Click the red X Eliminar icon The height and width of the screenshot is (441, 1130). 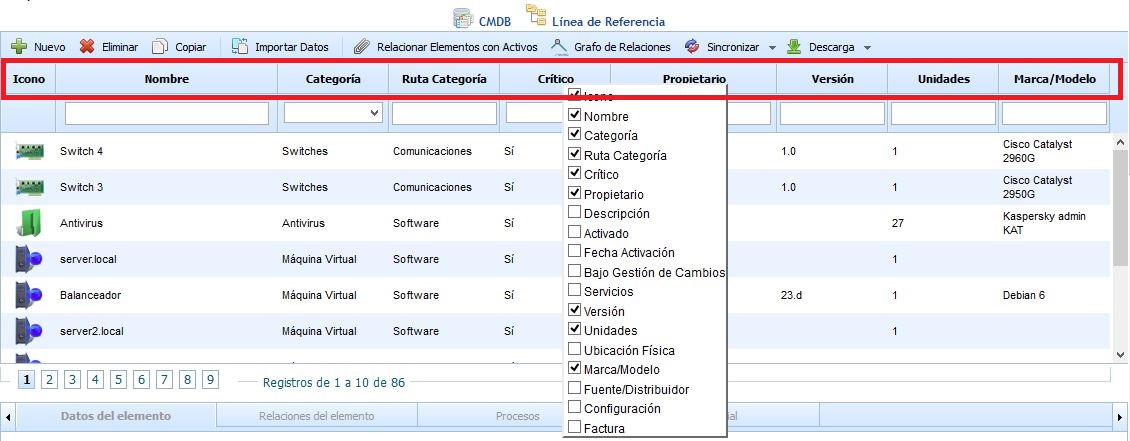pos(87,47)
